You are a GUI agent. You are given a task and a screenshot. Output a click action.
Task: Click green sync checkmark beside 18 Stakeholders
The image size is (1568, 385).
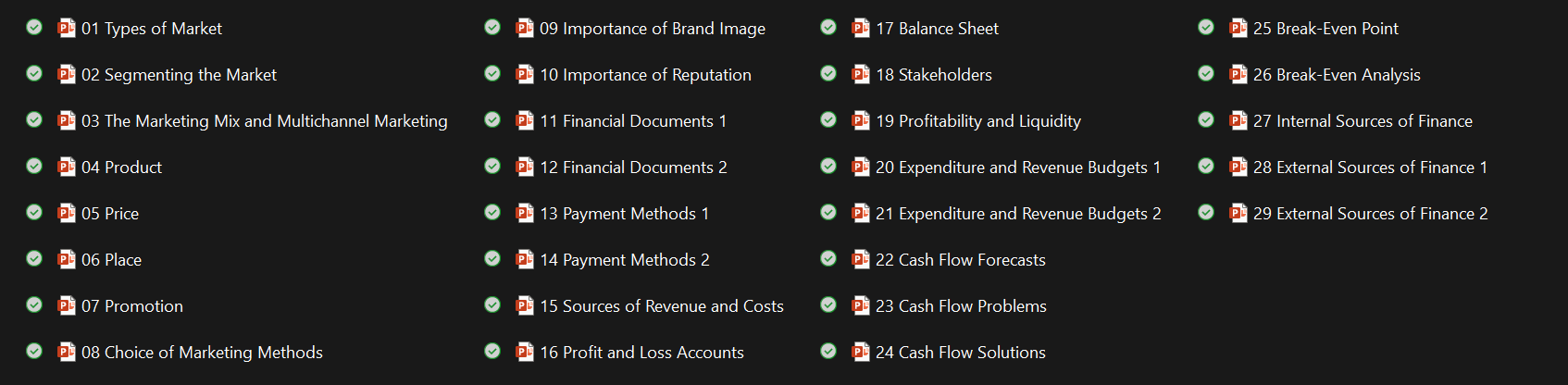tap(828, 73)
